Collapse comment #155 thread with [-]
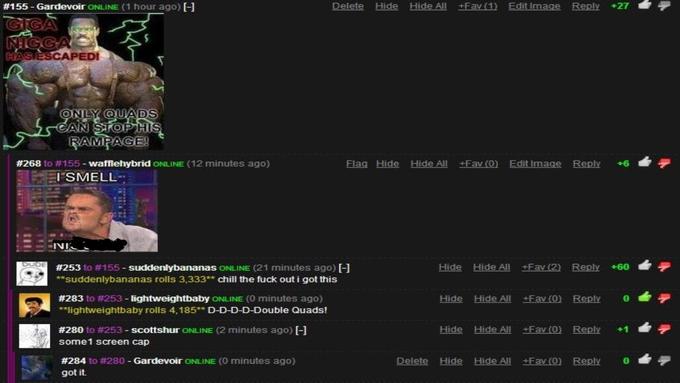680x383 pixels. pos(189,7)
